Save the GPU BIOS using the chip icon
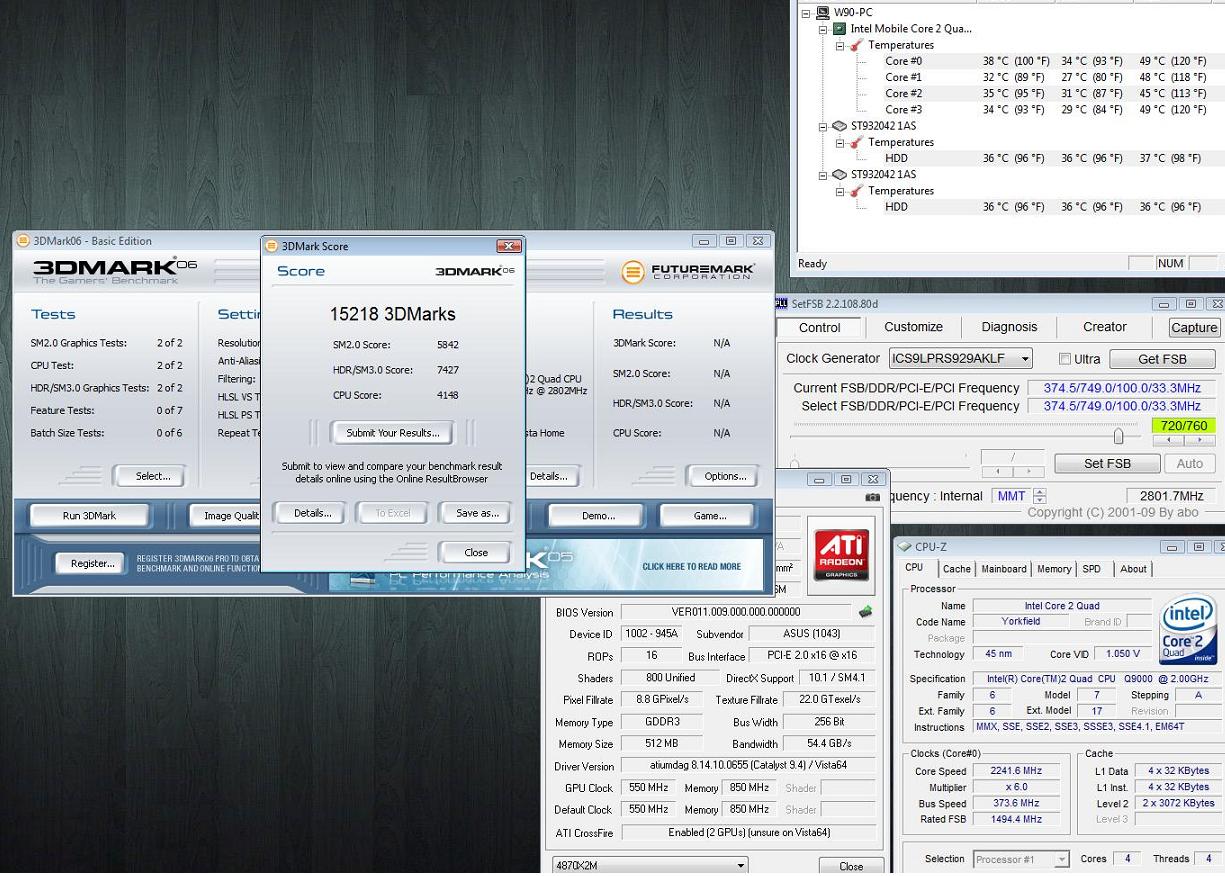The width and height of the screenshot is (1225, 876). 865,612
